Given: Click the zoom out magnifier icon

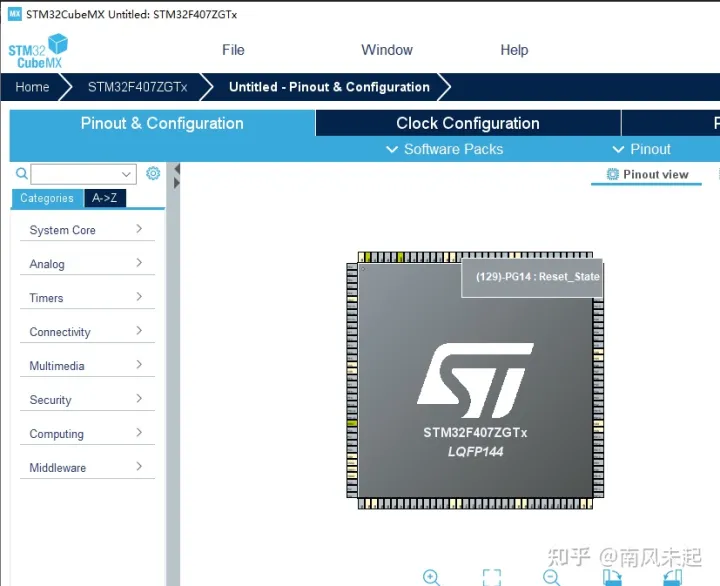Looking at the screenshot, I should point(551,577).
